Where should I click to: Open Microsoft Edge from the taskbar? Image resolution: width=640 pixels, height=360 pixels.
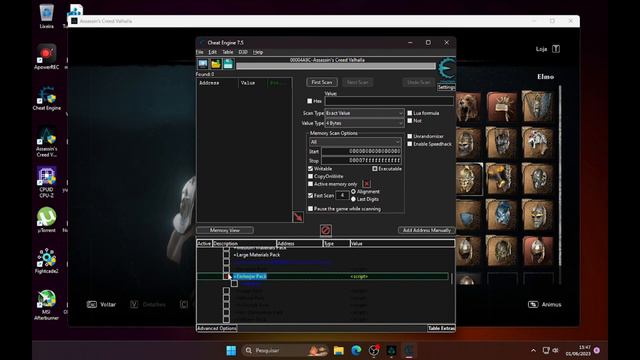[356, 351]
